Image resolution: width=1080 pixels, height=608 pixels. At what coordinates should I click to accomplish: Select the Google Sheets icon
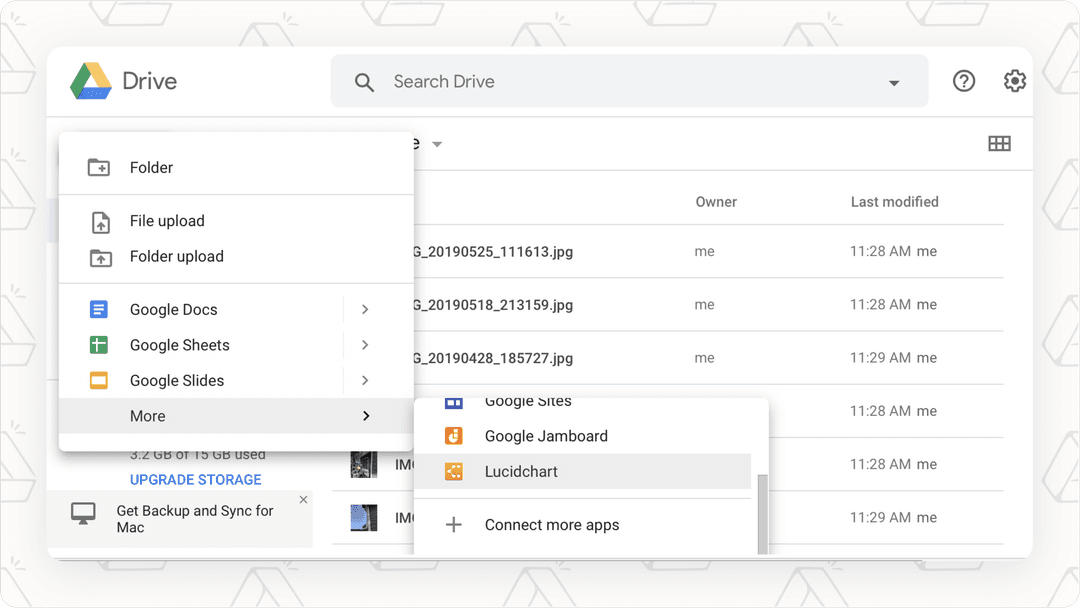coord(98,345)
